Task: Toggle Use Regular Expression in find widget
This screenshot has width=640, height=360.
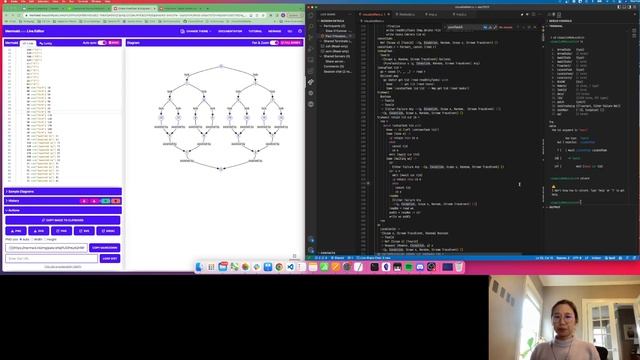Action: pos(495,27)
